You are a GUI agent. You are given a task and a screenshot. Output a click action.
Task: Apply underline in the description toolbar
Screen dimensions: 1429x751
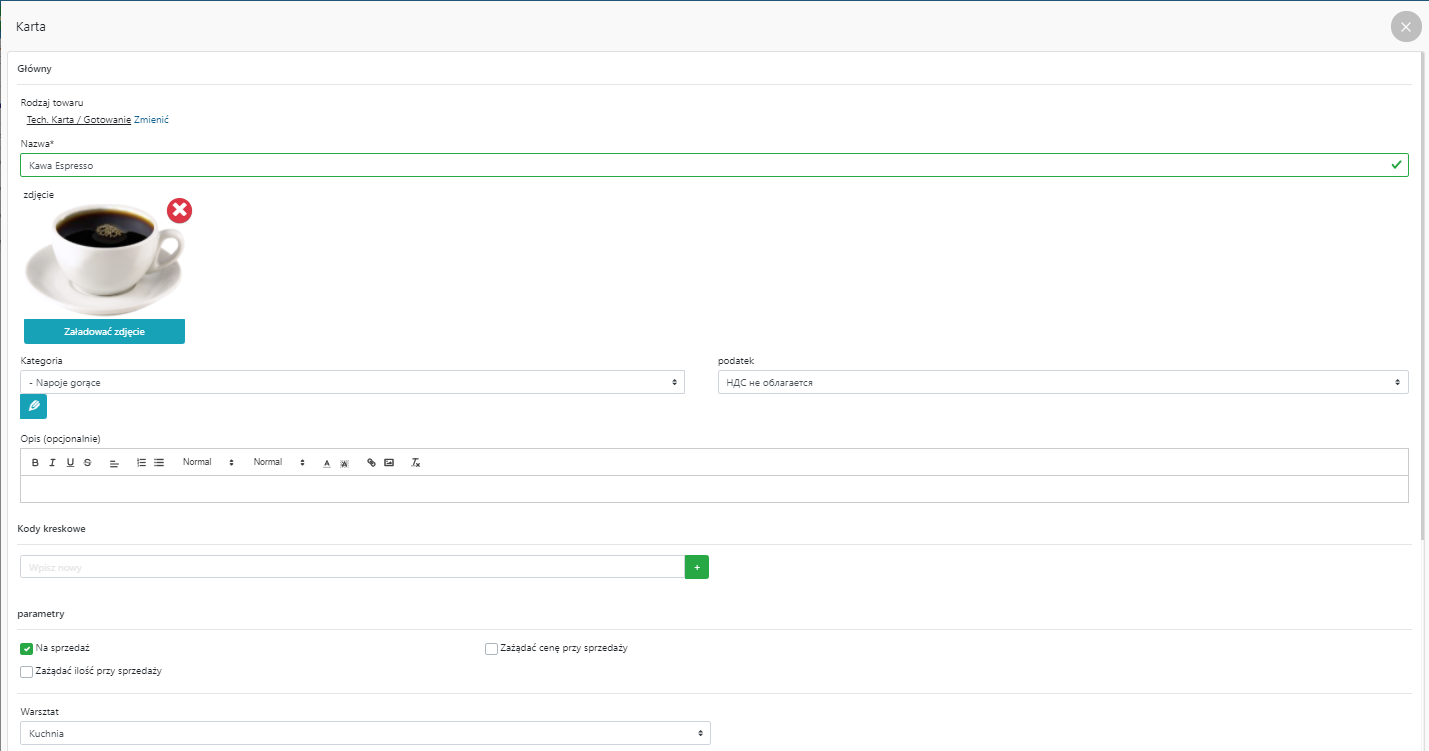click(70, 463)
